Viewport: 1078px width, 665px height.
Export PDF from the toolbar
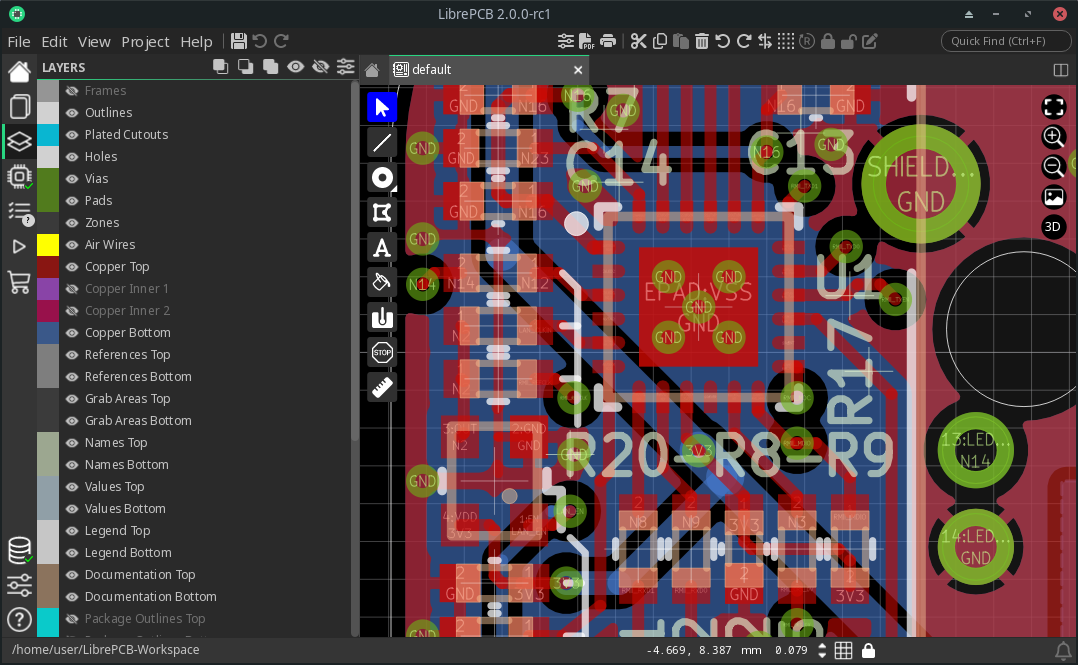pyautogui.click(x=587, y=41)
